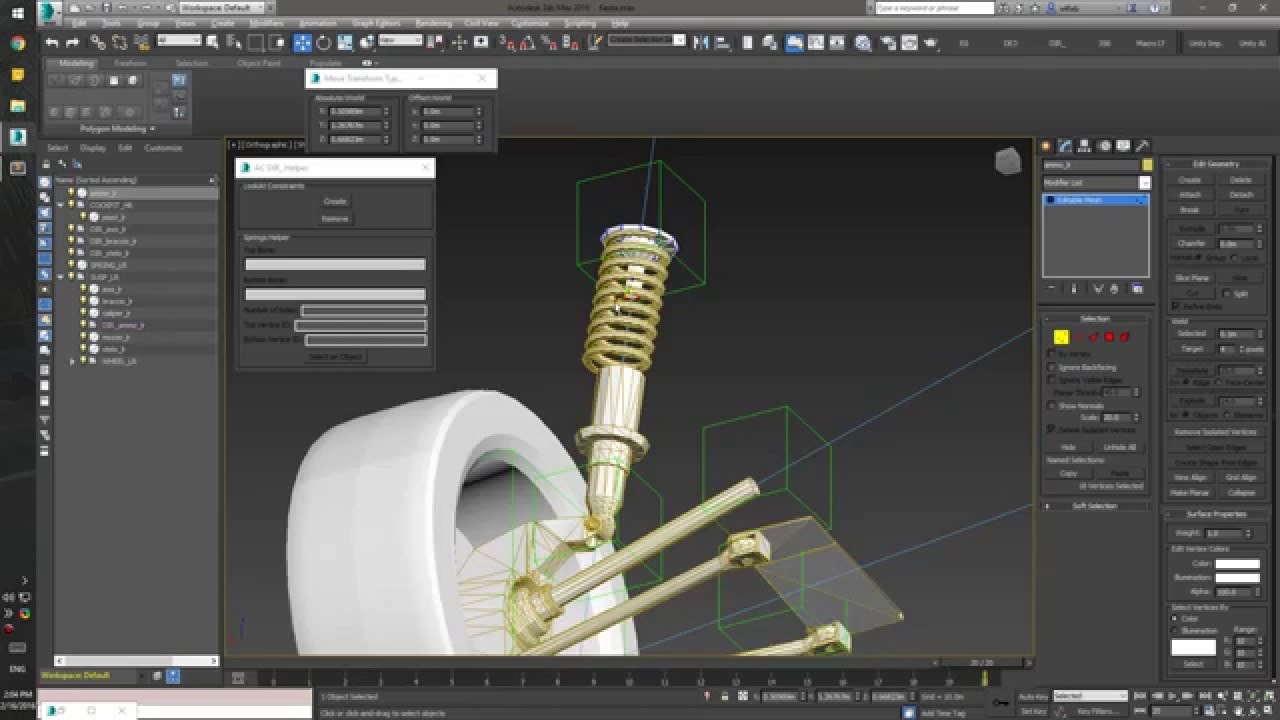1280x720 pixels.
Task: Click the object color swatch beside name field
Action: tap(1147, 165)
